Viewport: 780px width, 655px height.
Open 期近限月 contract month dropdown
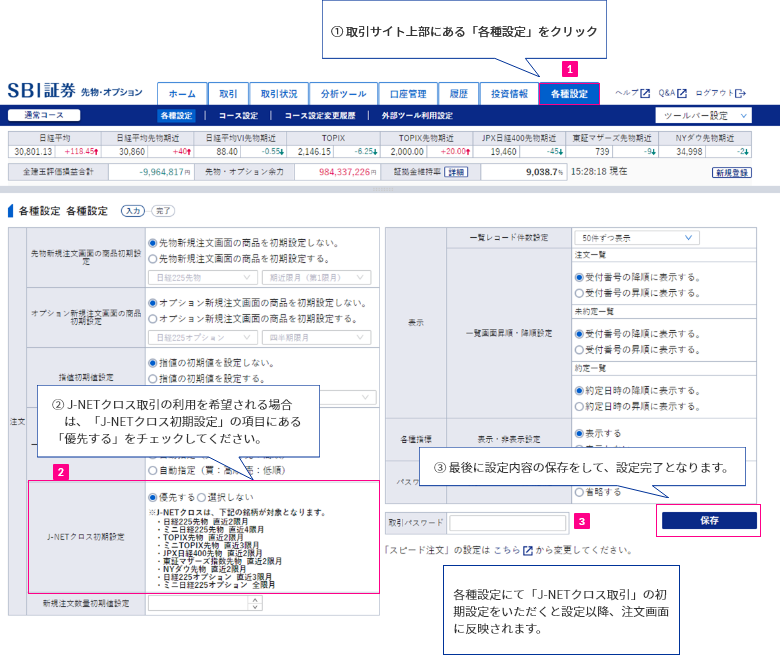316,278
